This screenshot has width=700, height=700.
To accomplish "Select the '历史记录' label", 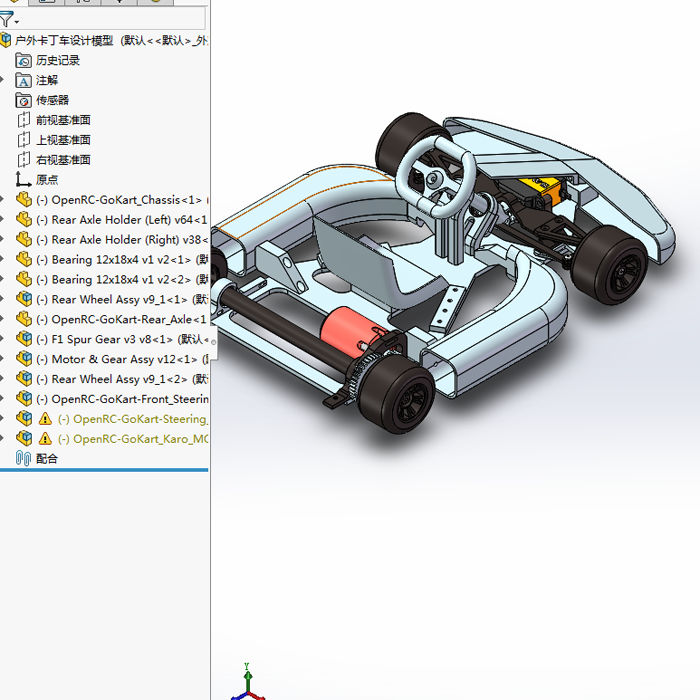I will click(58, 60).
